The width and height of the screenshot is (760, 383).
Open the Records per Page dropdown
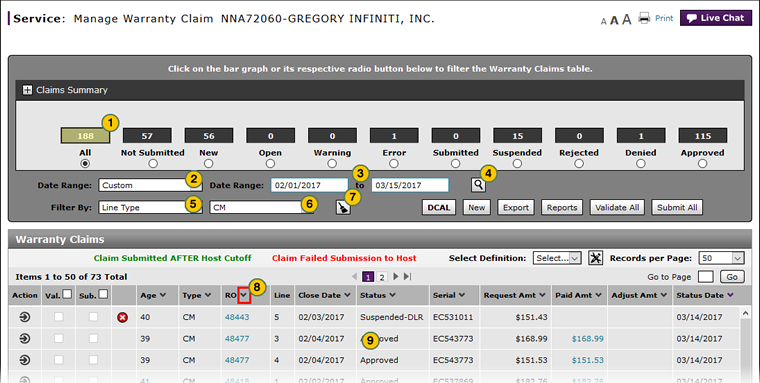click(721, 258)
